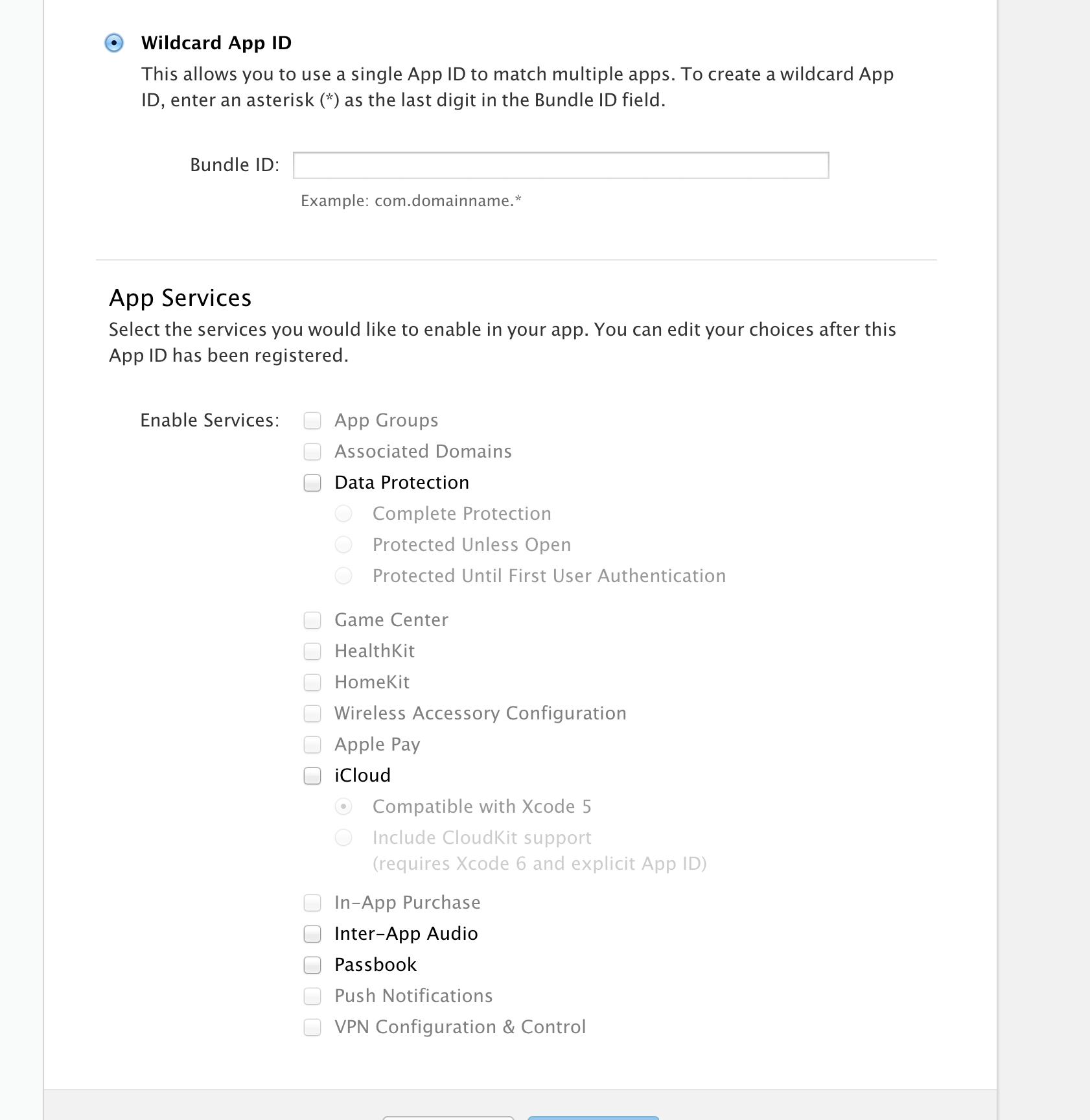Image resolution: width=1090 pixels, height=1120 pixels.
Task: Toggle the Data Protection checkbox
Action: point(312,483)
